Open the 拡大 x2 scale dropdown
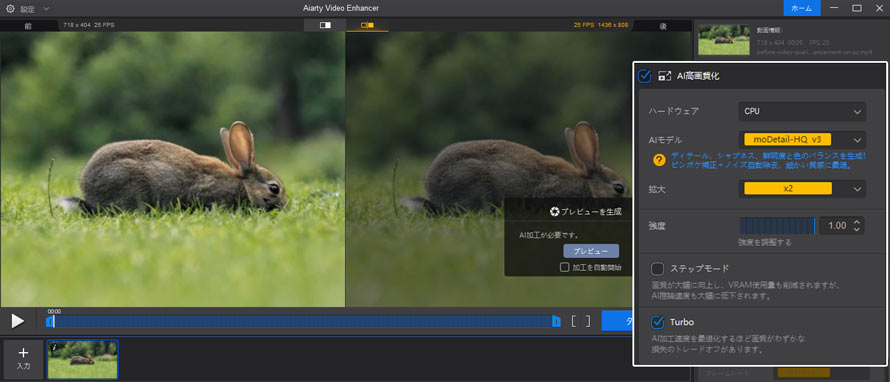The height and width of the screenshot is (382, 890). pyautogui.click(x=802, y=189)
